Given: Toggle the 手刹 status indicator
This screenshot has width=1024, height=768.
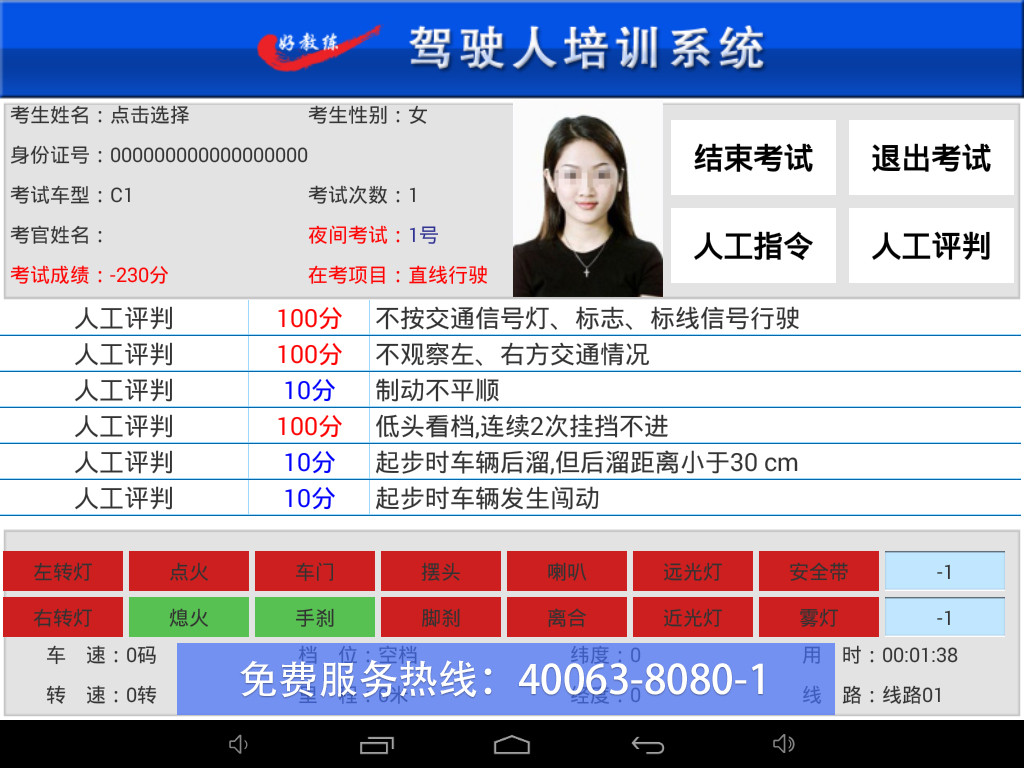Looking at the screenshot, I should coord(315,618).
